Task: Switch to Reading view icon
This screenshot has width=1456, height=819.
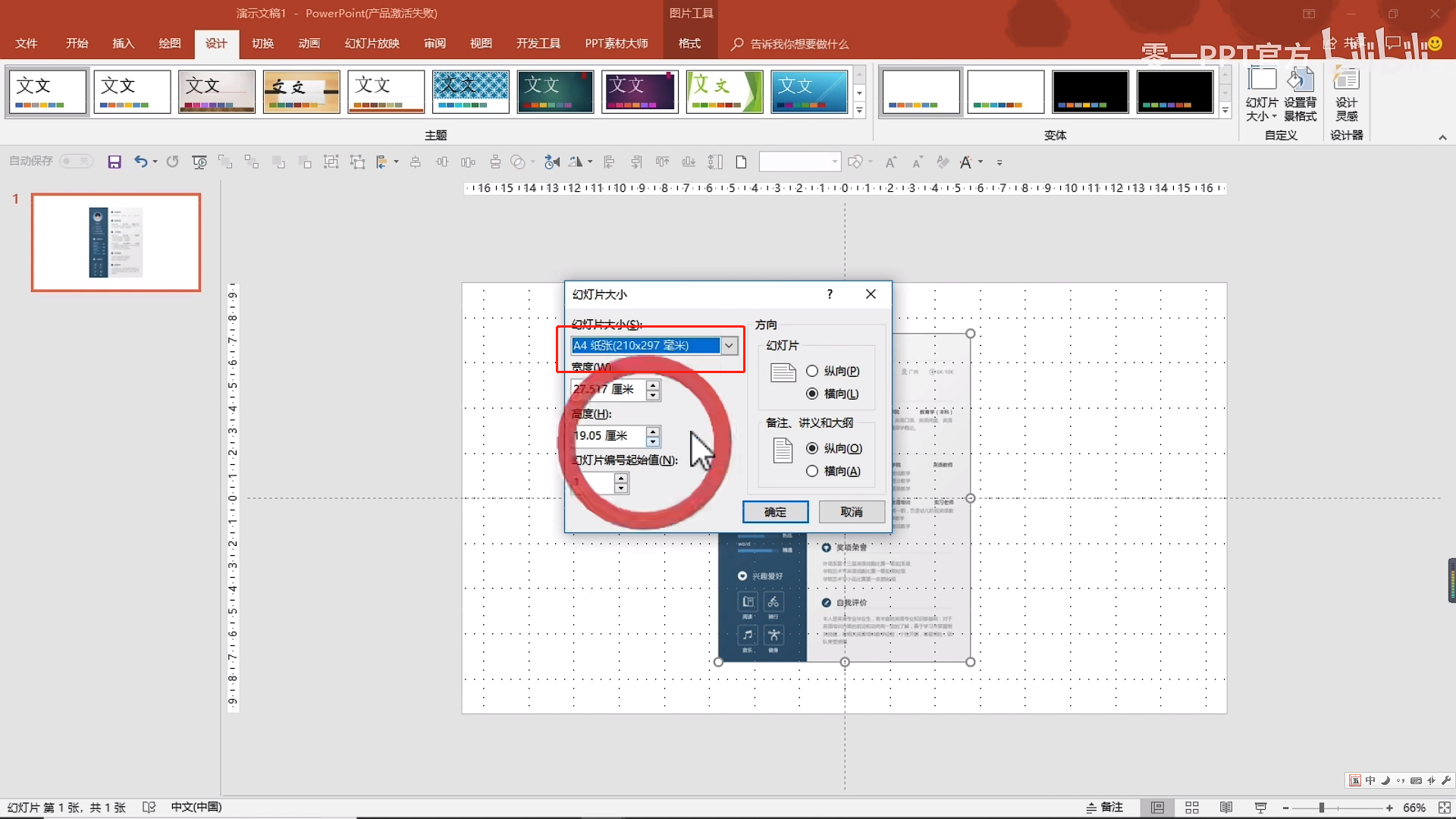Action: click(x=1226, y=808)
